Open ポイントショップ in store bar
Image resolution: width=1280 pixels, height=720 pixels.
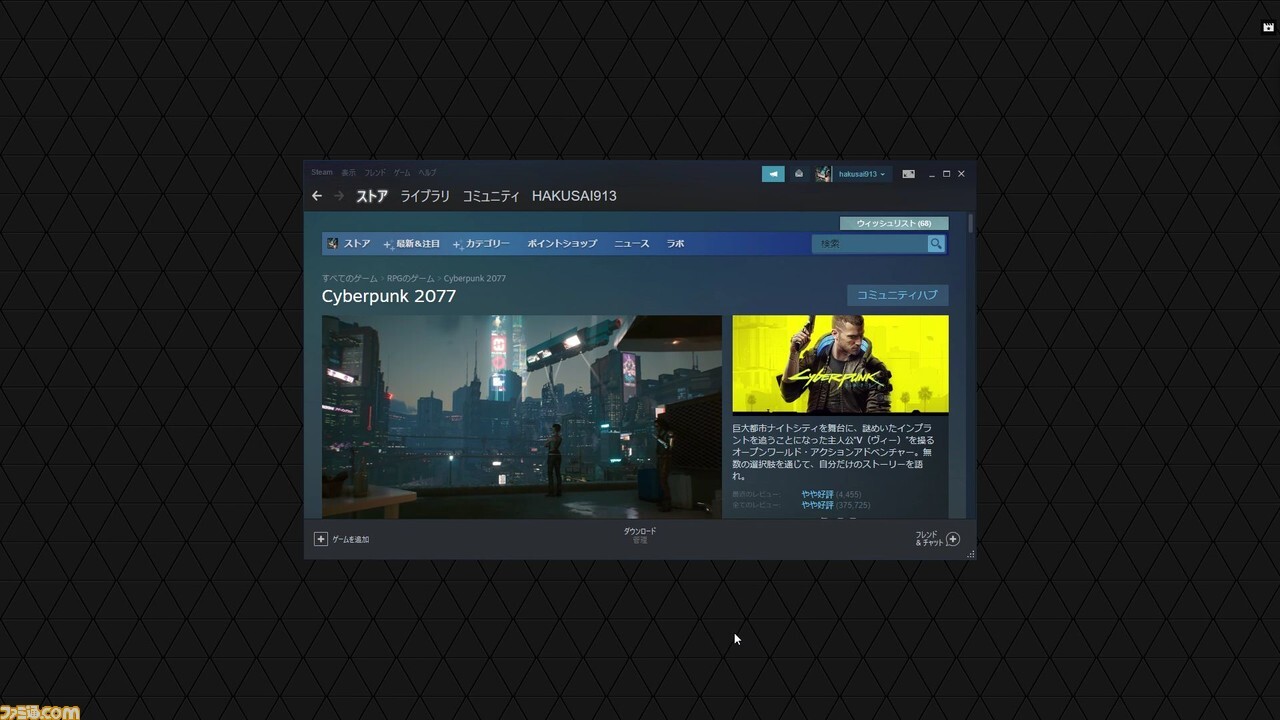[x=562, y=244]
